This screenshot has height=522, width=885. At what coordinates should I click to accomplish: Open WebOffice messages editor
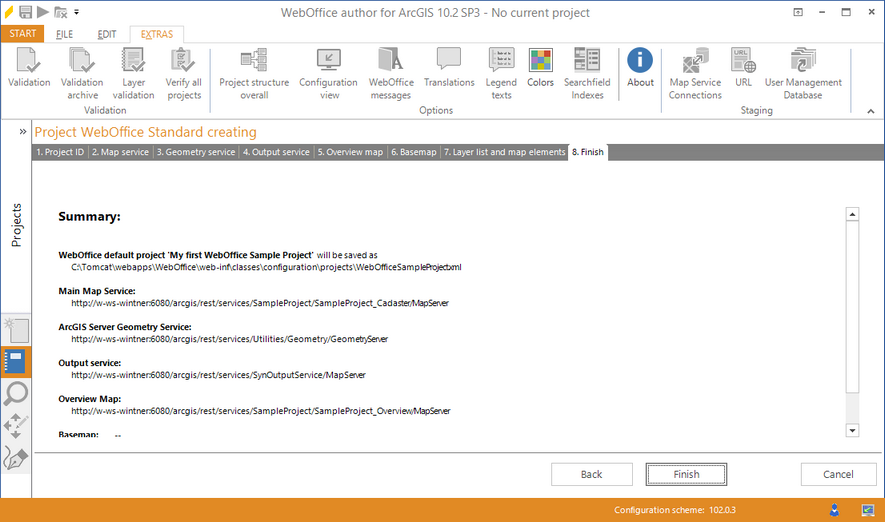point(390,70)
